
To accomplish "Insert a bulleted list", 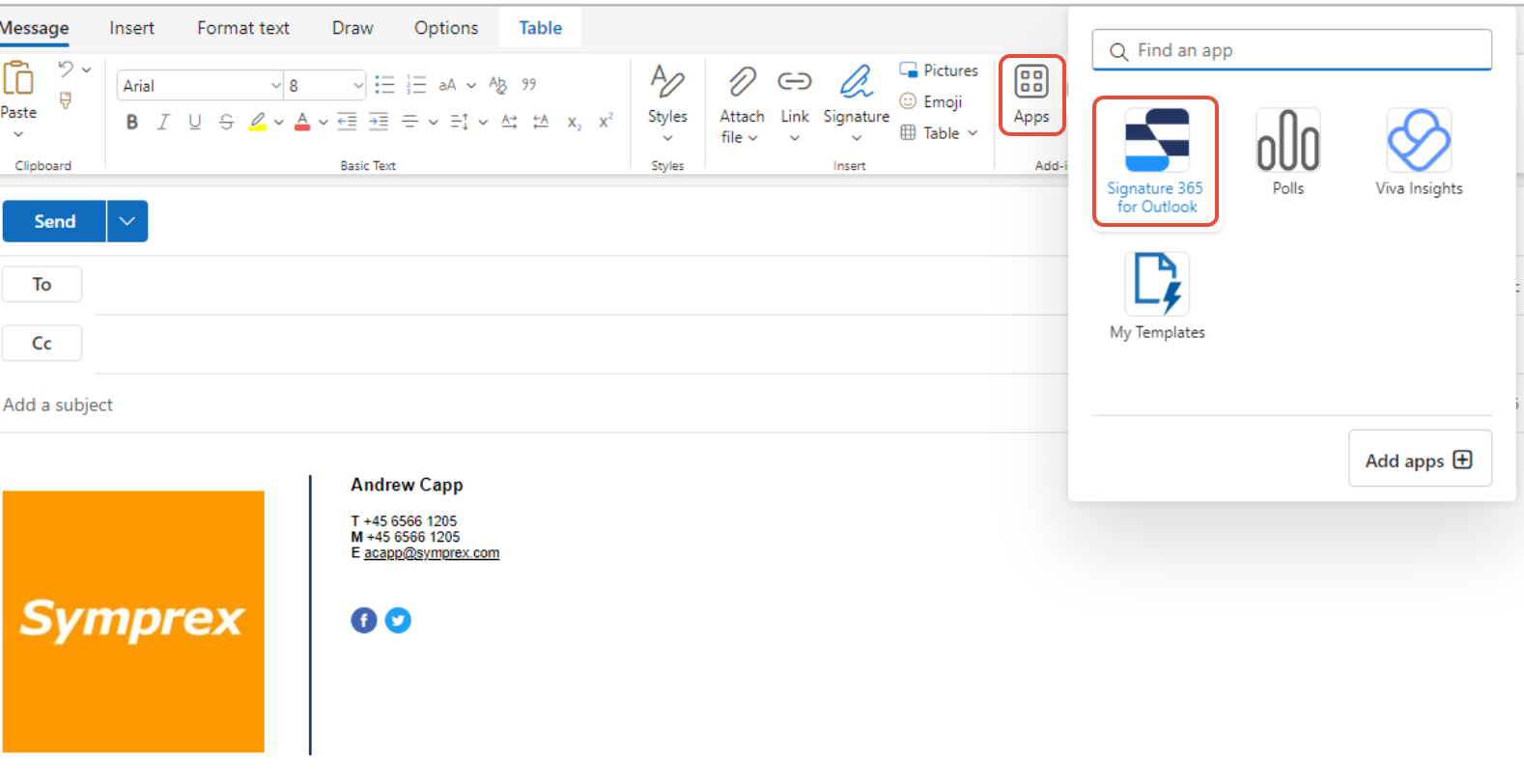I will click(x=384, y=85).
